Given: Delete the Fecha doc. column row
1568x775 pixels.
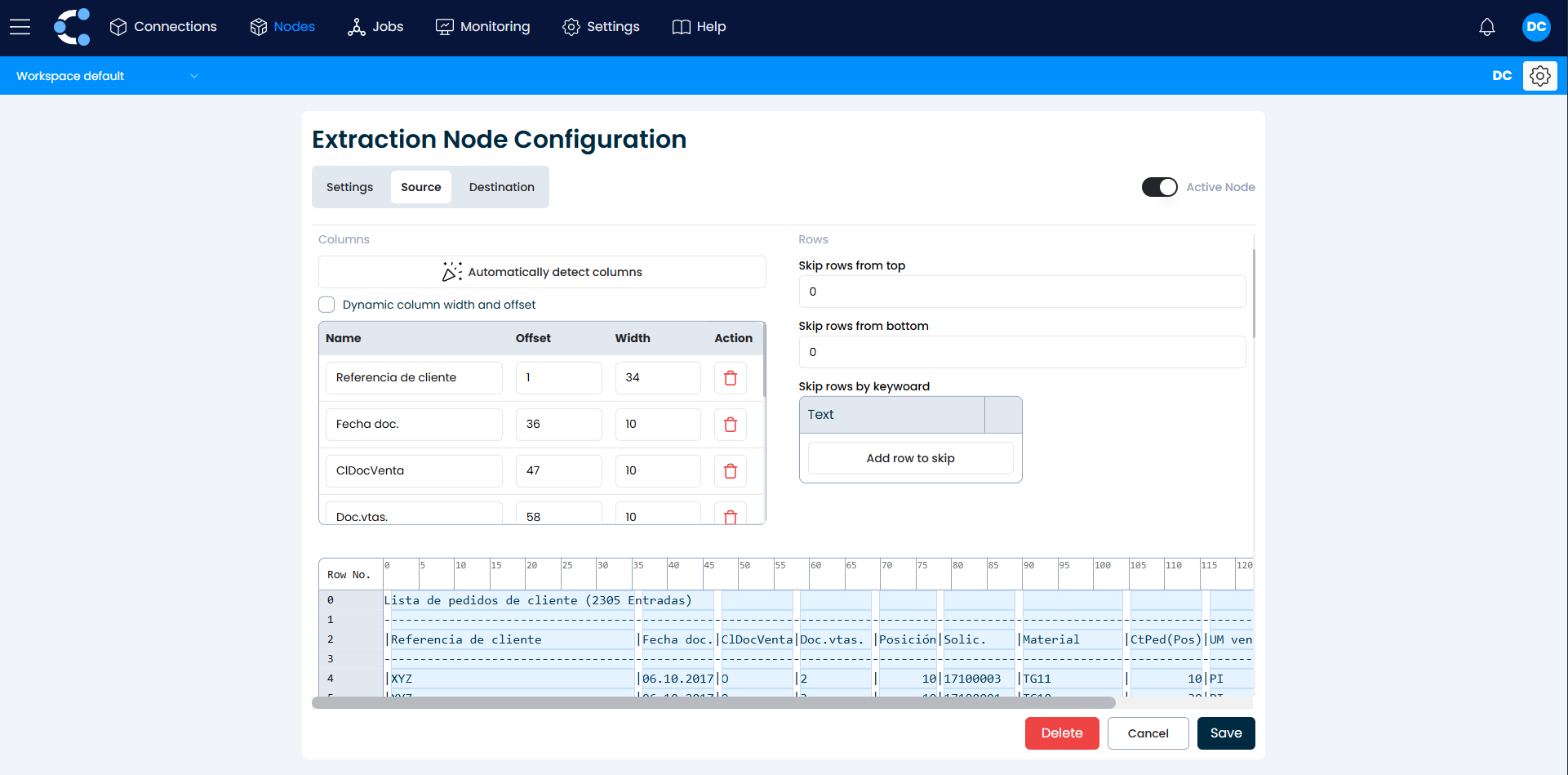Looking at the screenshot, I should click(730, 425).
